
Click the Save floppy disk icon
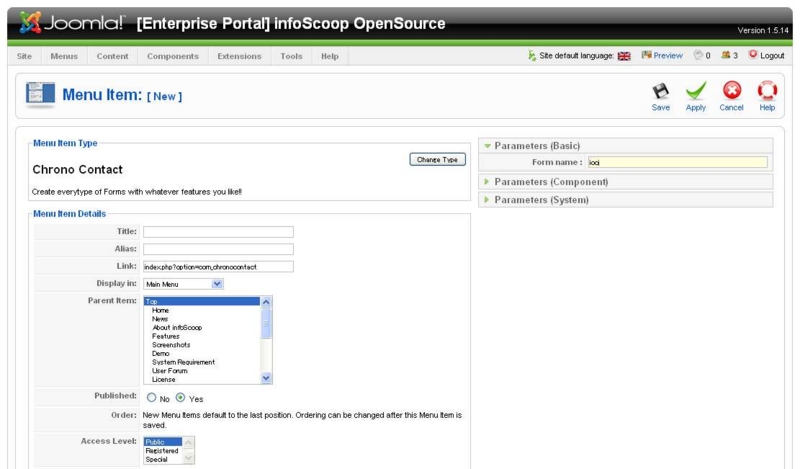tap(661, 91)
